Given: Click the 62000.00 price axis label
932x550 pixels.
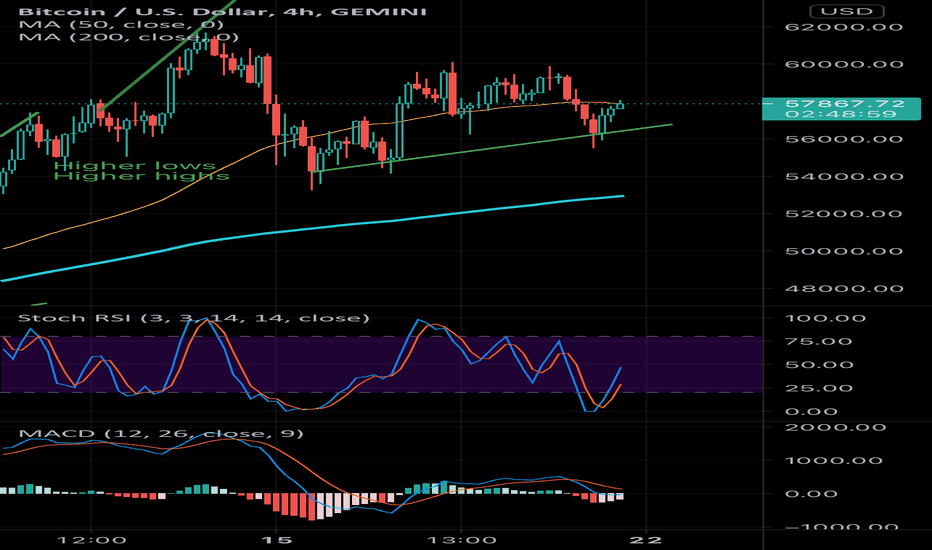Looking at the screenshot, I should [x=844, y=27].
